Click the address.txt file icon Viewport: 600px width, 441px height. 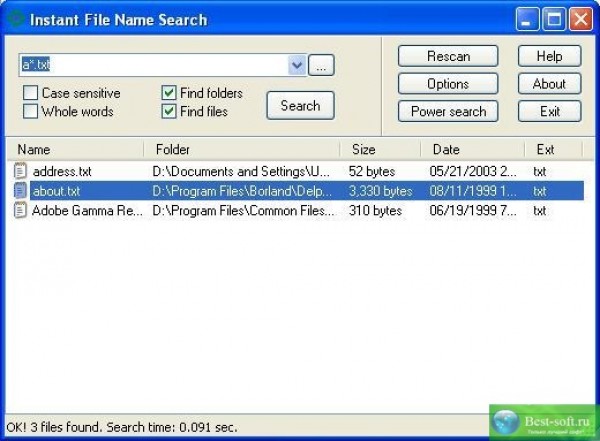20,171
